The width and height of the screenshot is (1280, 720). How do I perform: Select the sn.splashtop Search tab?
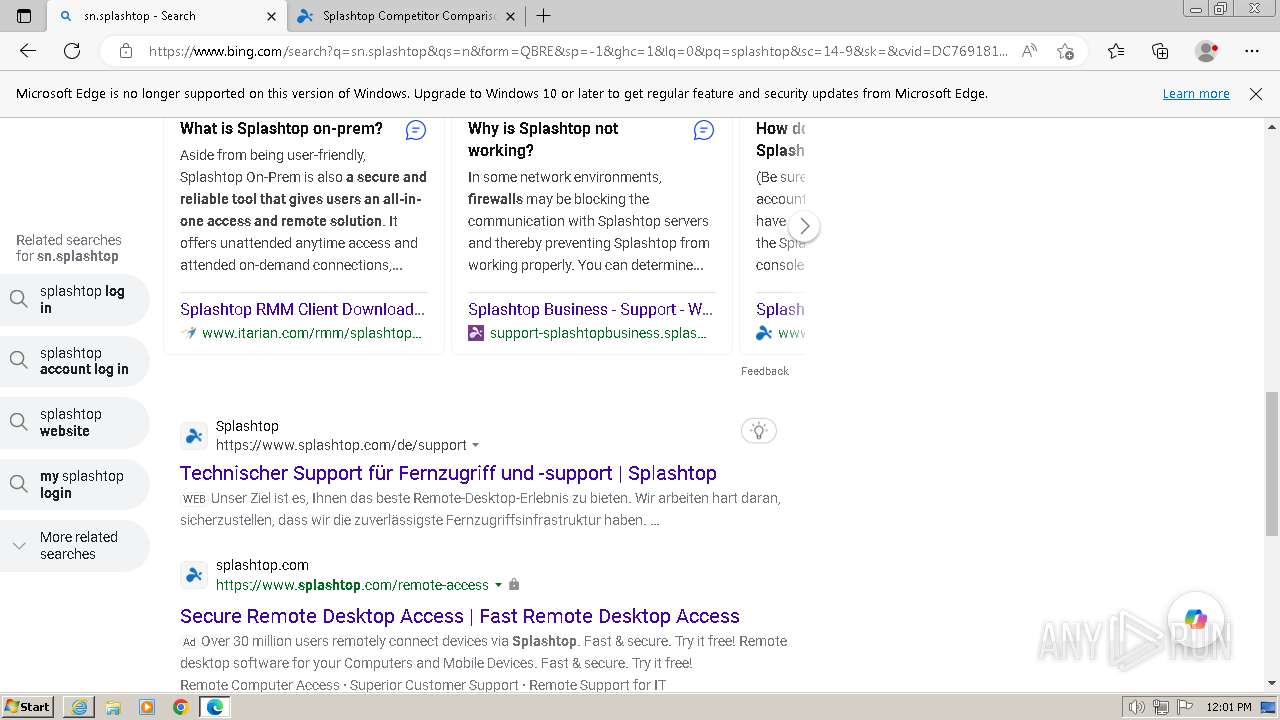tap(166, 16)
